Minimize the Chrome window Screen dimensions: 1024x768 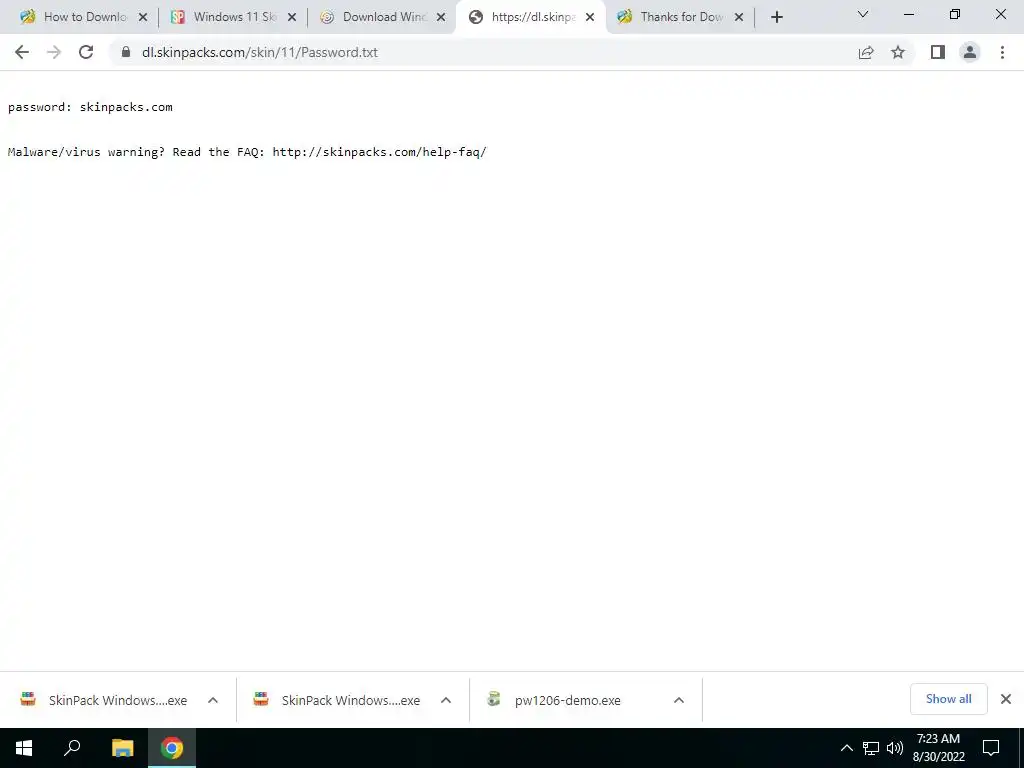908,14
